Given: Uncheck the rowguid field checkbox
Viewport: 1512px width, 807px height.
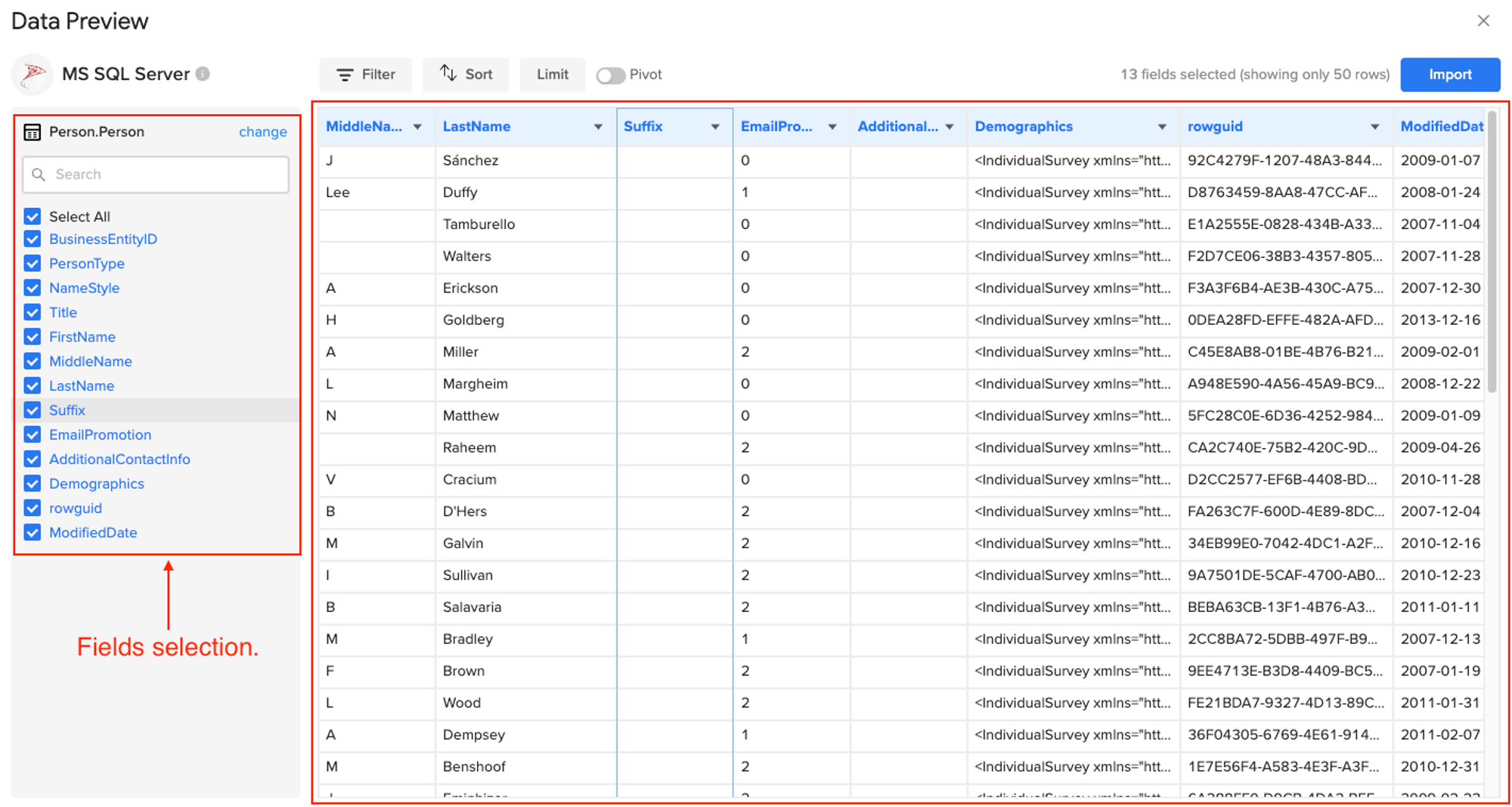Looking at the screenshot, I should tap(32, 508).
